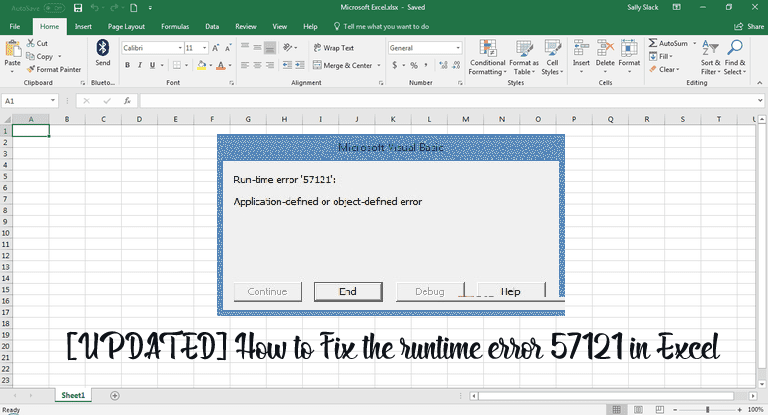Click the Borders icon
Screen dimensions: 768x415
click(177, 65)
